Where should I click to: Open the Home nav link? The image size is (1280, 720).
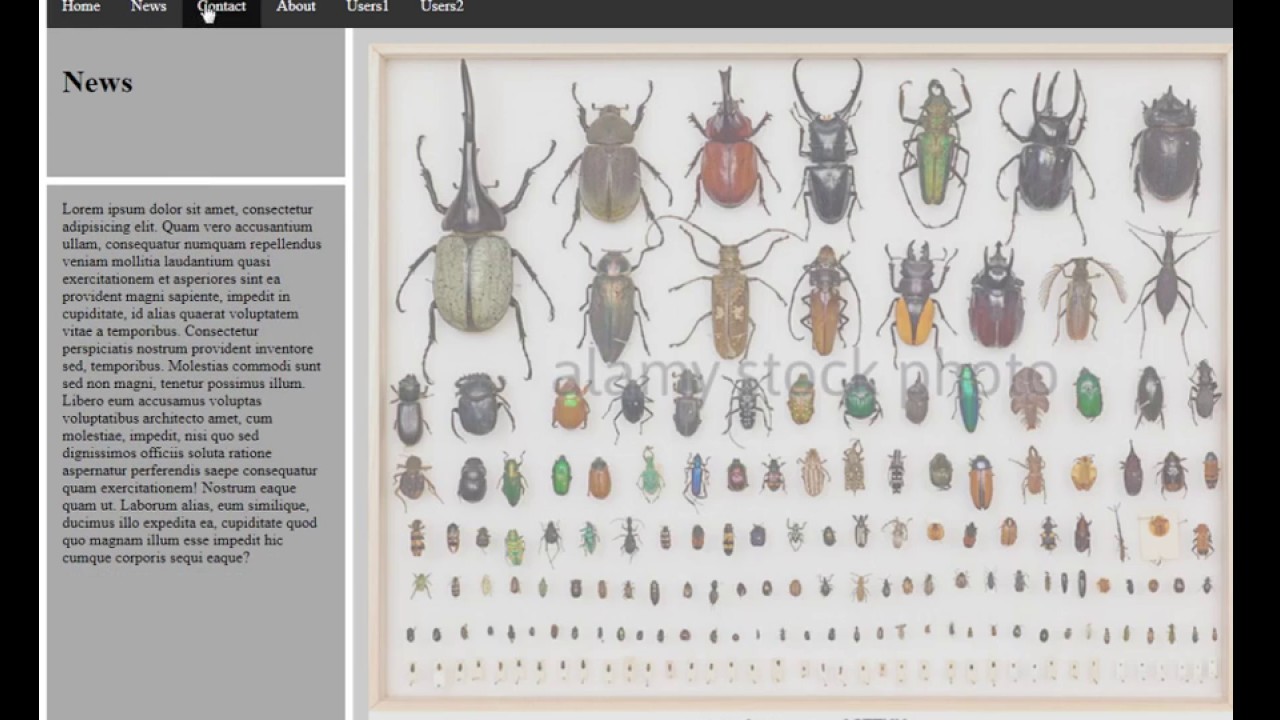pyautogui.click(x=81, y=7)
